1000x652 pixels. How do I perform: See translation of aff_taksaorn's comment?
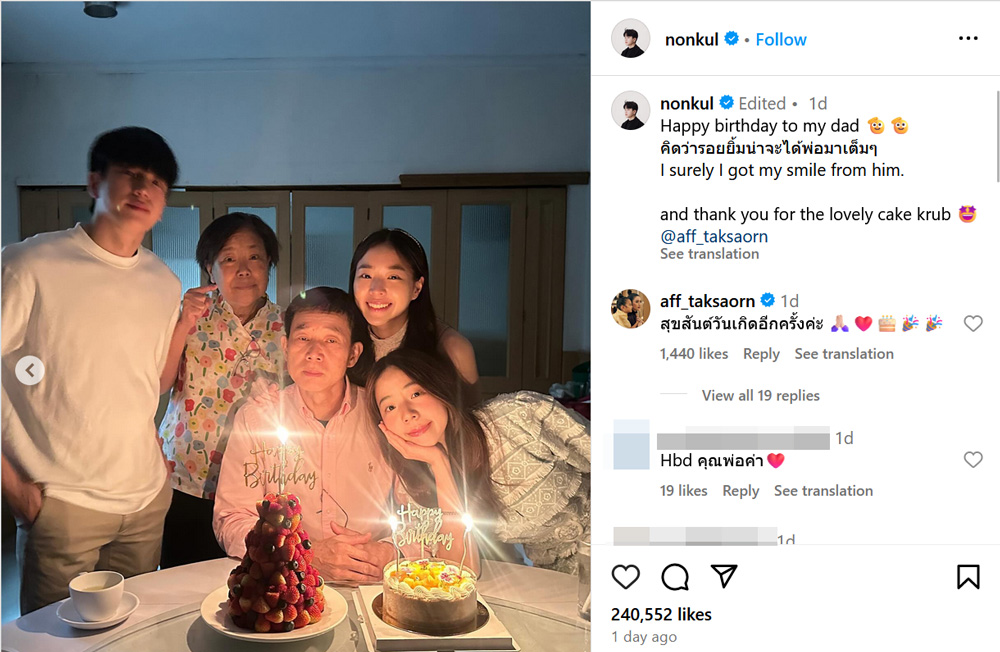[844, 354]
